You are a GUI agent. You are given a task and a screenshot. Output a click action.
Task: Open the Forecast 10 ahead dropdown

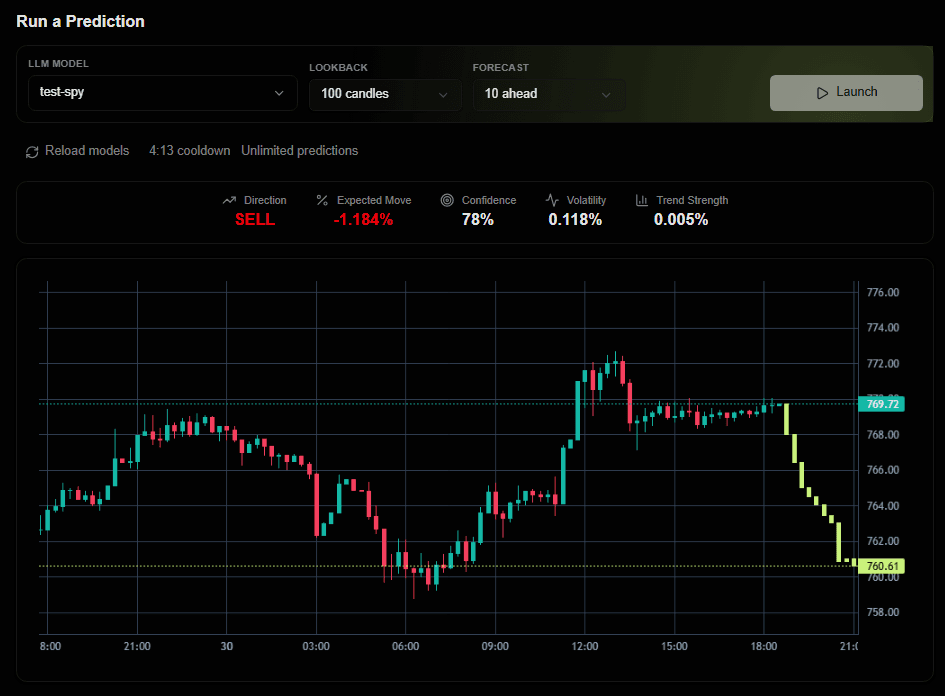pos(549,95)
